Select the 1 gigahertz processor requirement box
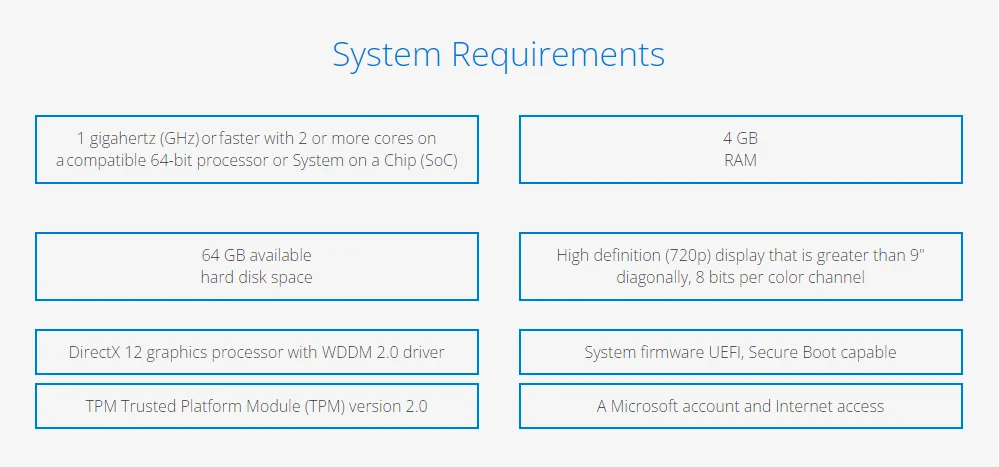The image size is (999, 467). 257,149
